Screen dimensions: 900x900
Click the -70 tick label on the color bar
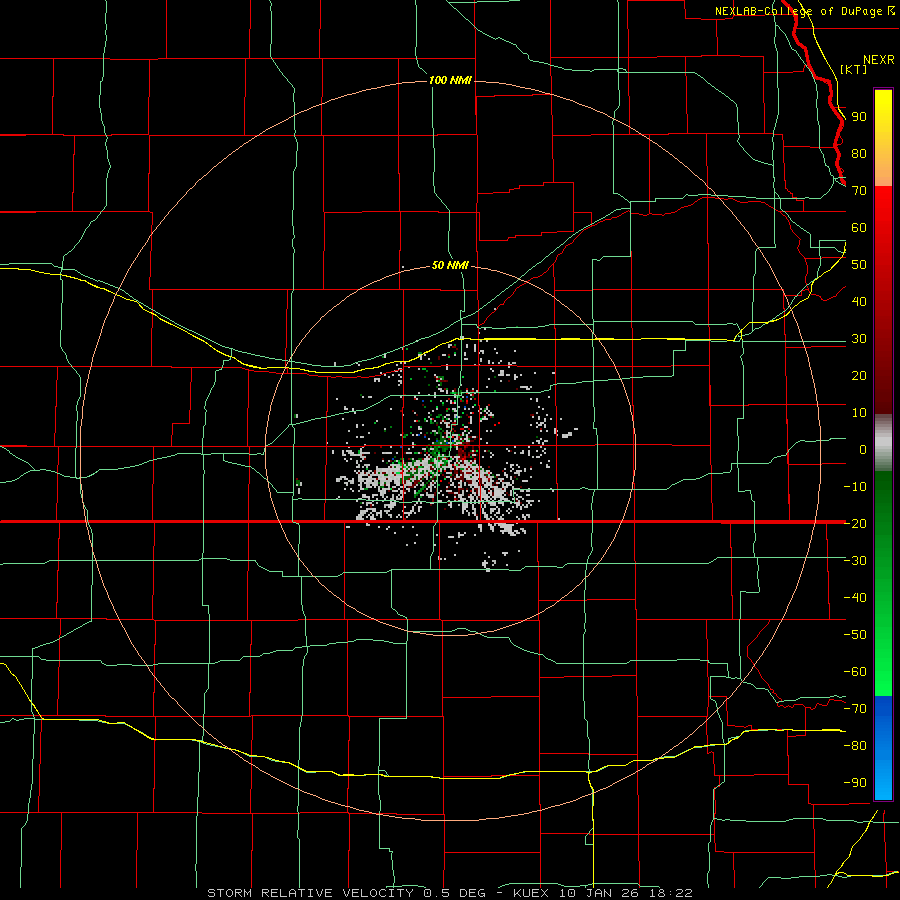click(855, 709)
